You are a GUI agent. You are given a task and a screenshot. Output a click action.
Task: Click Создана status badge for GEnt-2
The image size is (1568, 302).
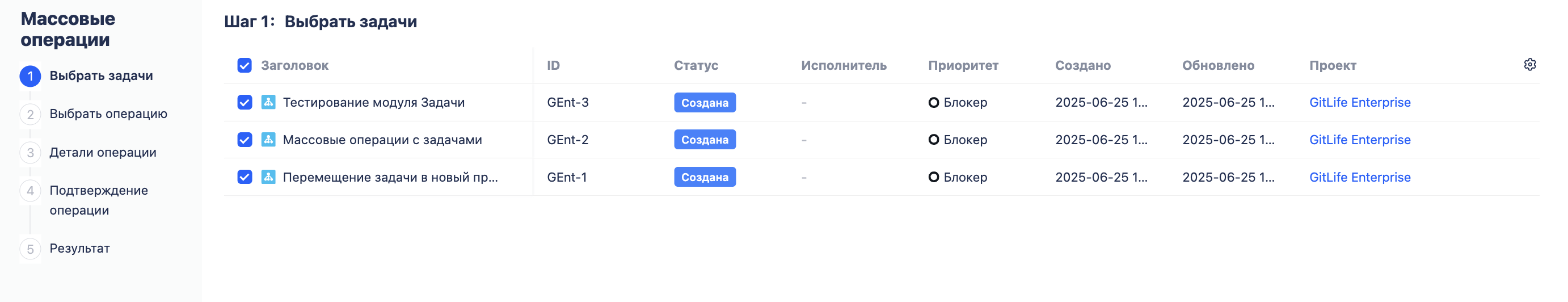tap(705, 140)
